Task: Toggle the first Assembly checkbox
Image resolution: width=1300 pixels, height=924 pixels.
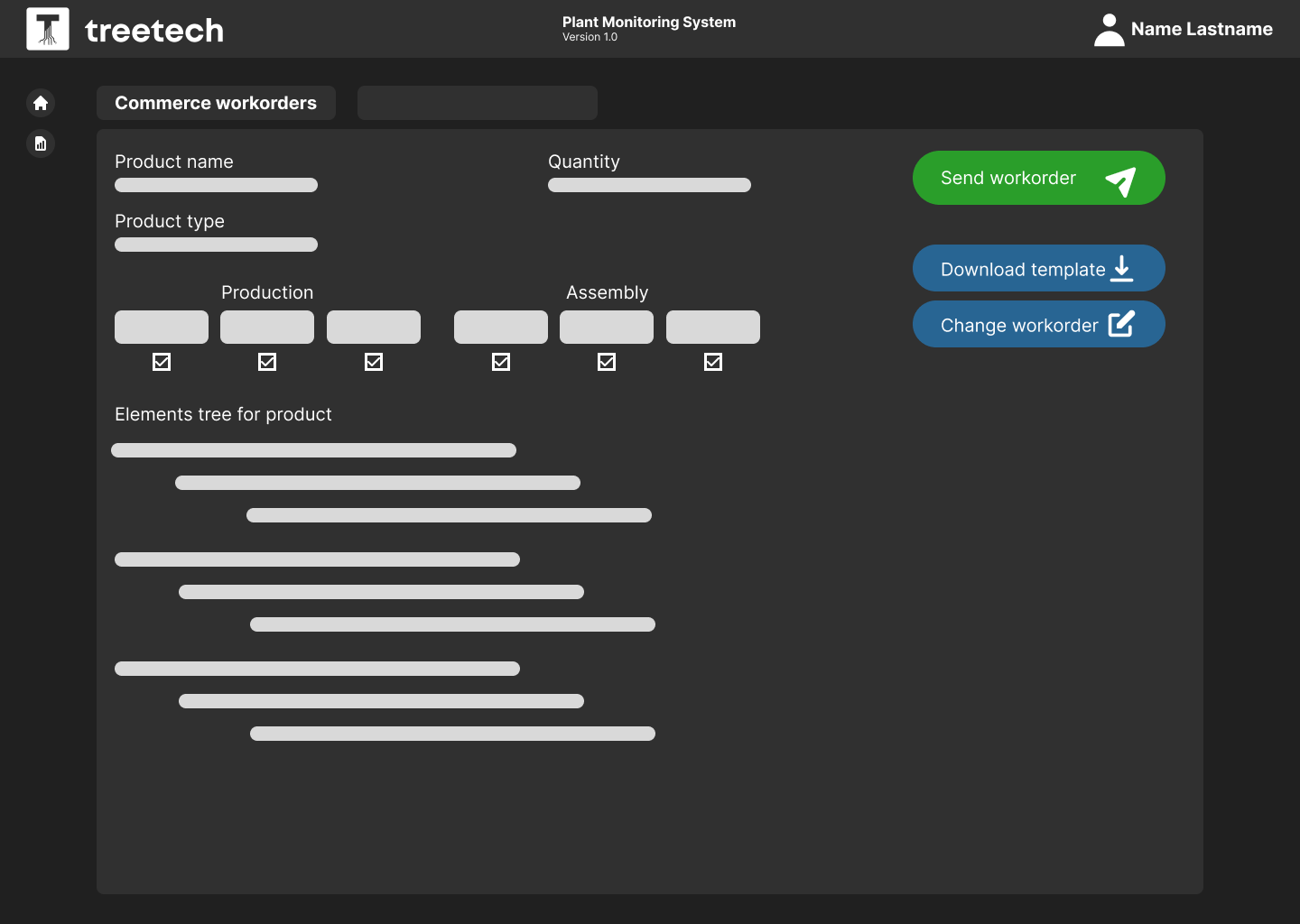Action: (x=501, y=362)
